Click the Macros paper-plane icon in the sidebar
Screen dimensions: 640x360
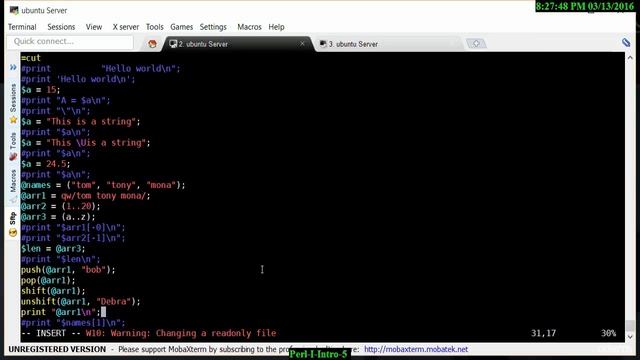click(x=13, y=200)
